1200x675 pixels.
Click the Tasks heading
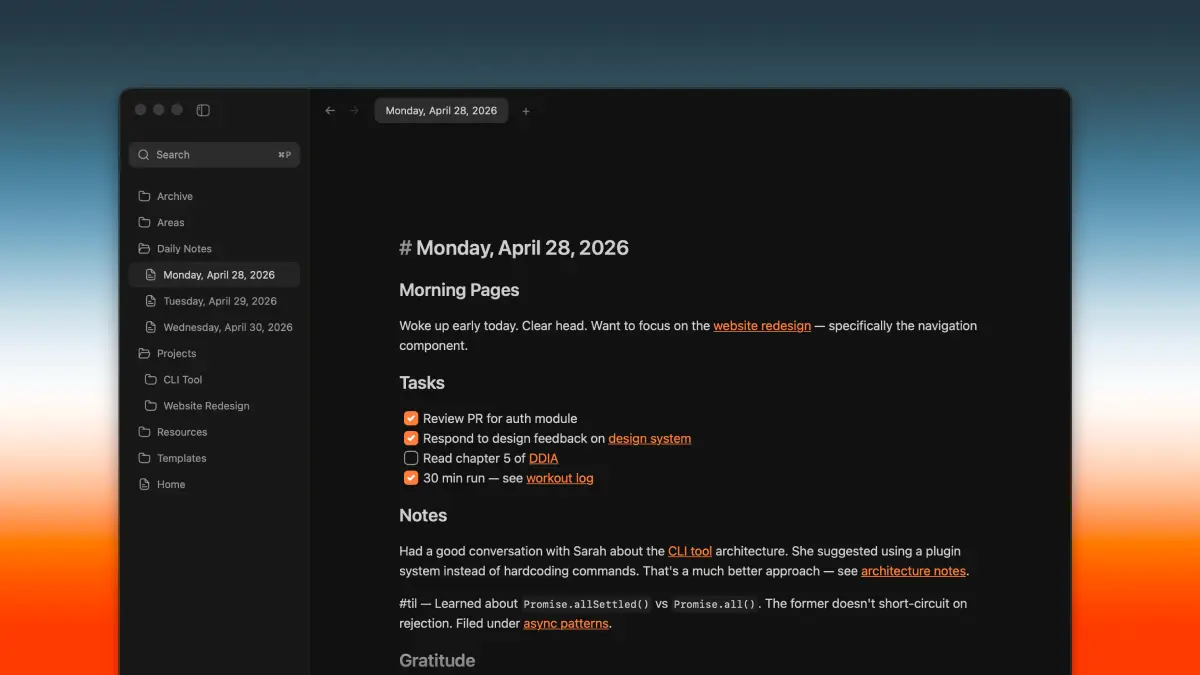[x=422, y=383]
